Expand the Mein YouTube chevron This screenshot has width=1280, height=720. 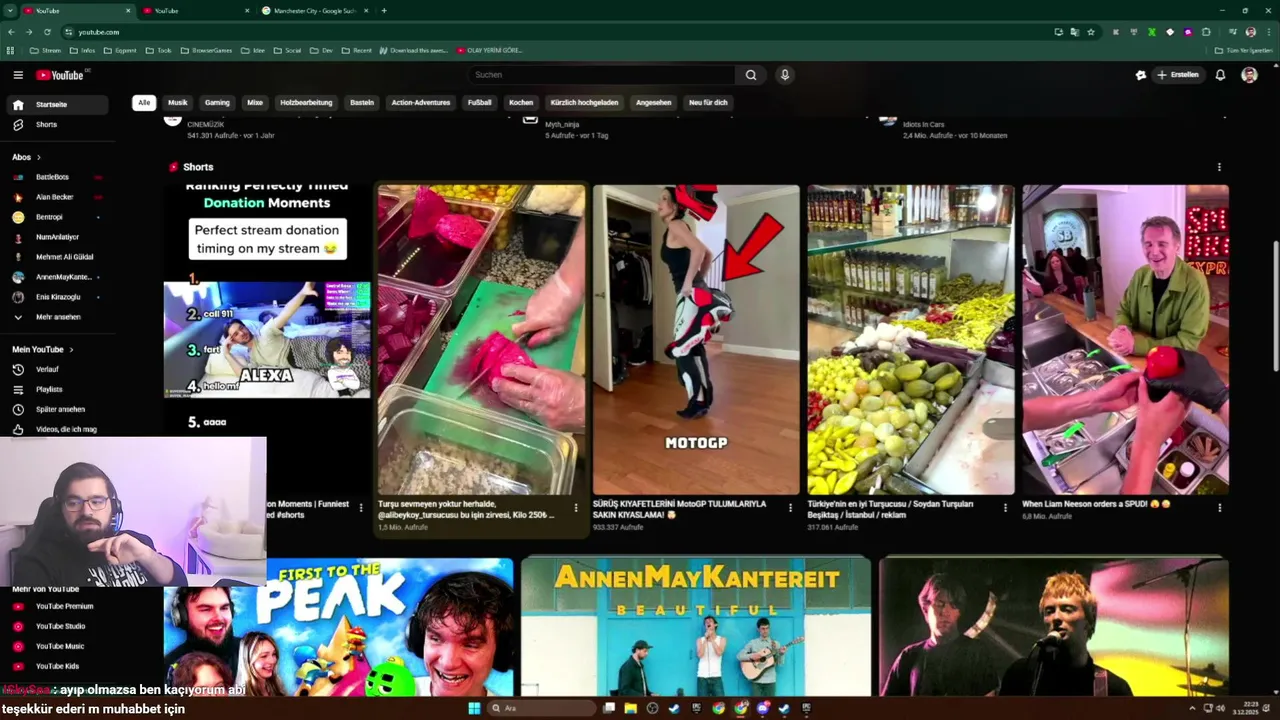[x=71, y=349]
